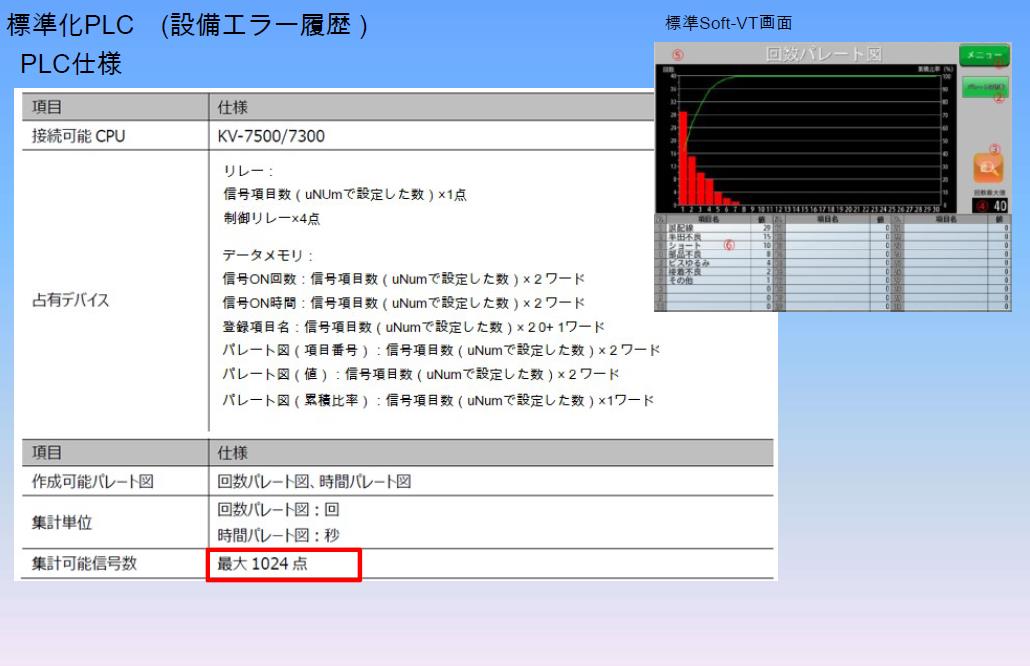Click the 接続可能 CPU row label

(79, 136)
